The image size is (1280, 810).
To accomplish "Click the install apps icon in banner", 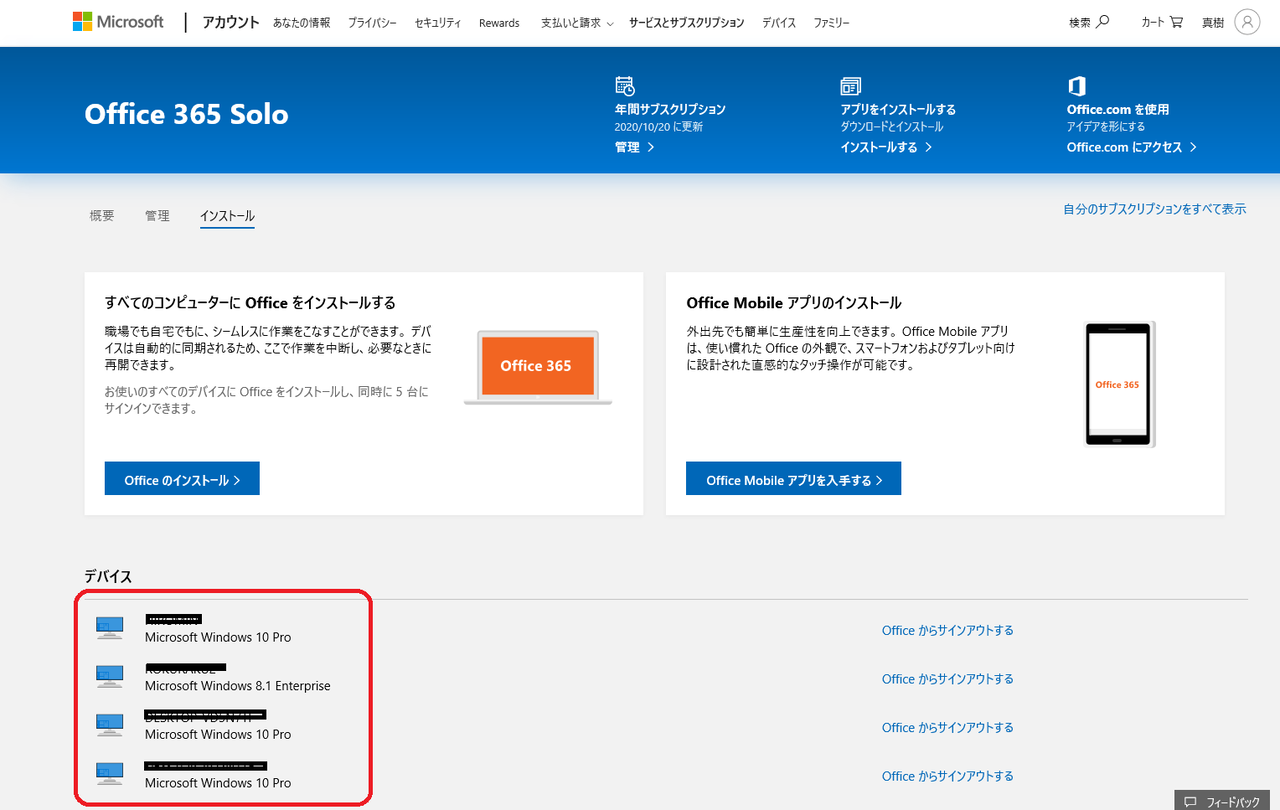I will (851, 86).
